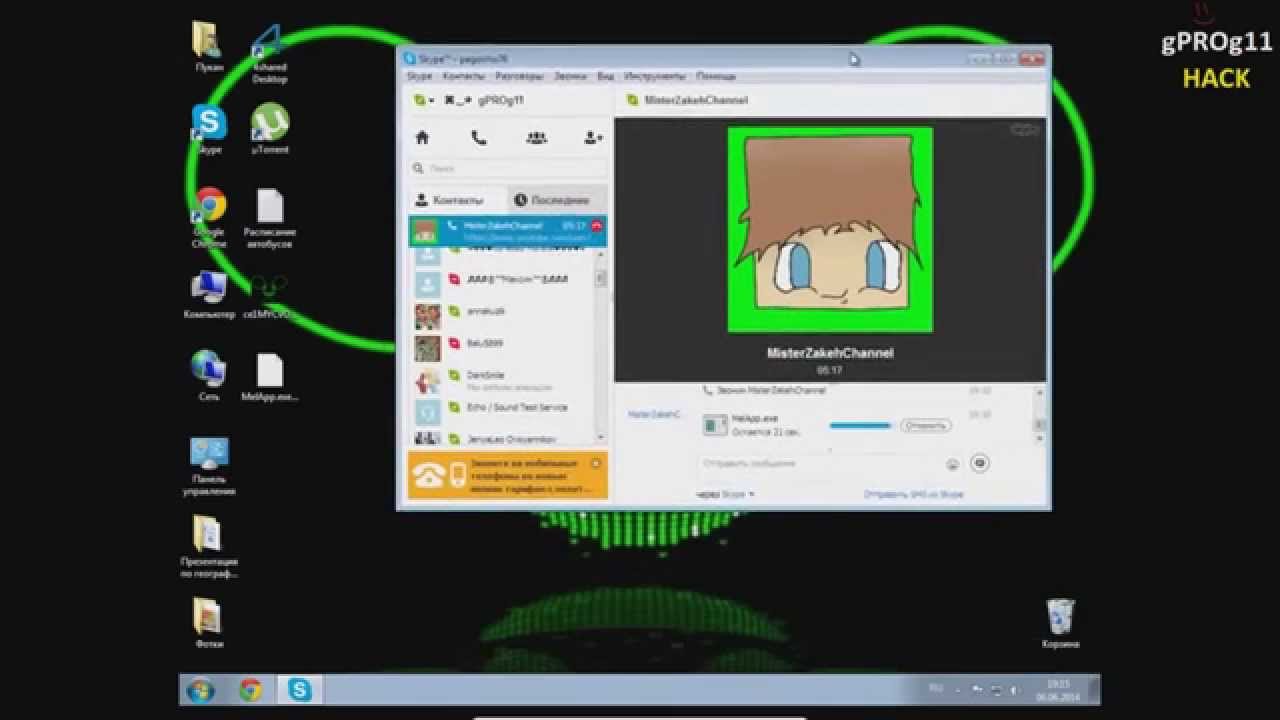1280x720 pixels.
Task: Open the Вид menu
Action: 606,76
